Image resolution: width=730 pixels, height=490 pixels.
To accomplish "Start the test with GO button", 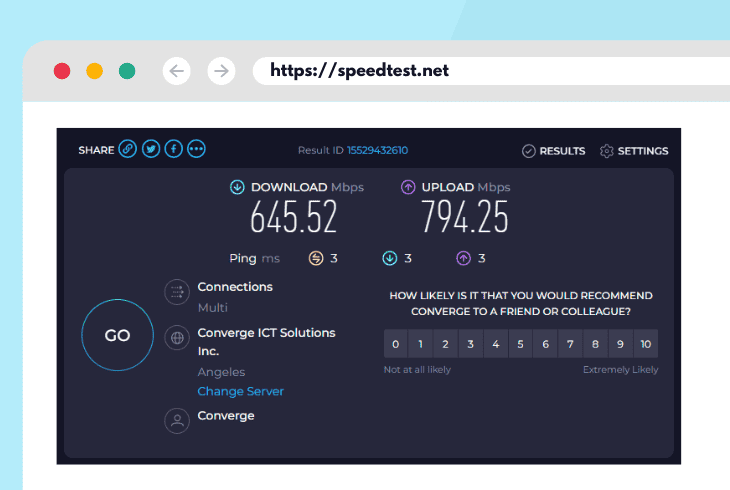I will click(117, 335).
